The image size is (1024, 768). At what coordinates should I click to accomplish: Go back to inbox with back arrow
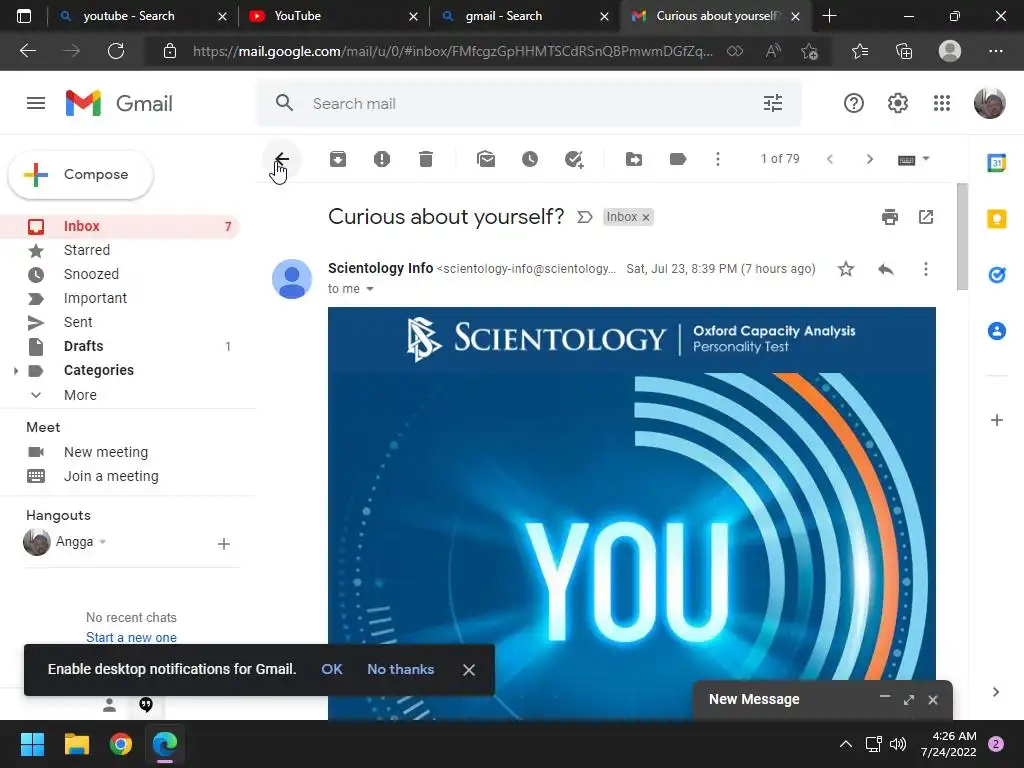coord(281,159)
